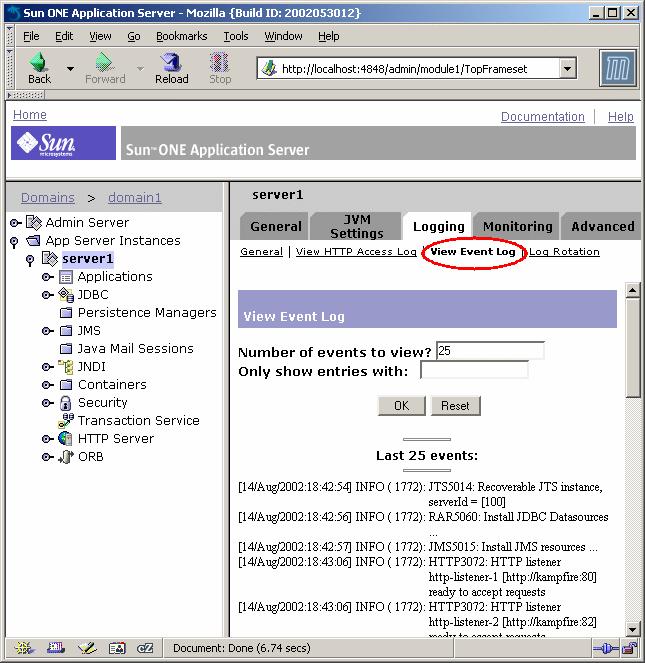Follow the Home link
This screenshot has width=645, height=663.
(x=30, y=115)
